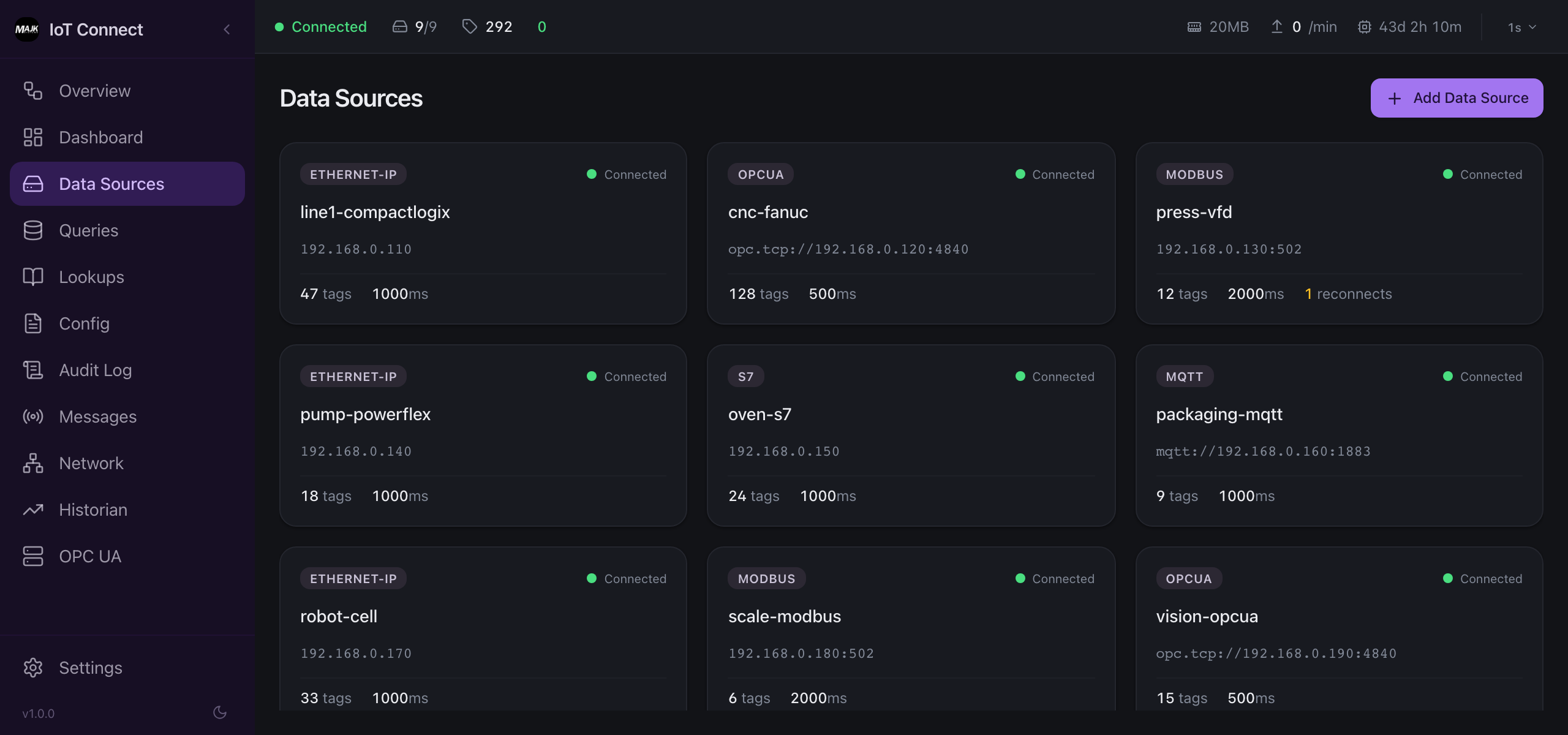
Task: Click the tag count icon in header
Action: coord(469,27)
